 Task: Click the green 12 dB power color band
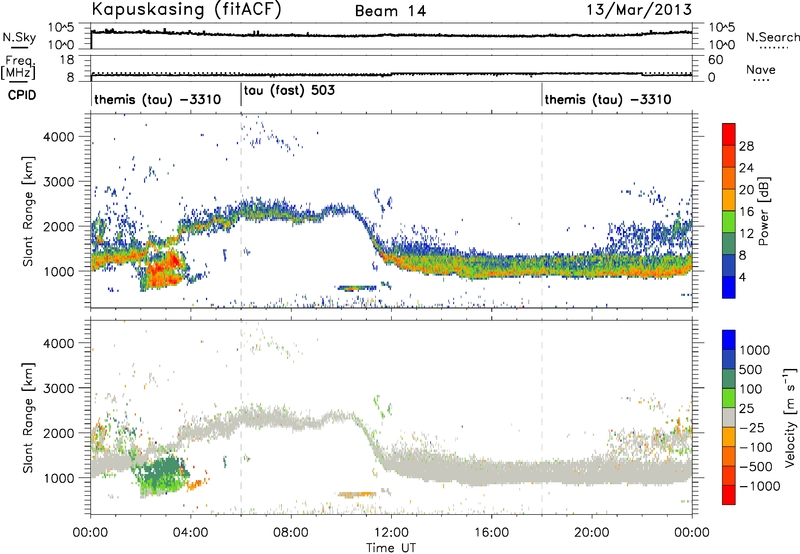click(729, 222)
